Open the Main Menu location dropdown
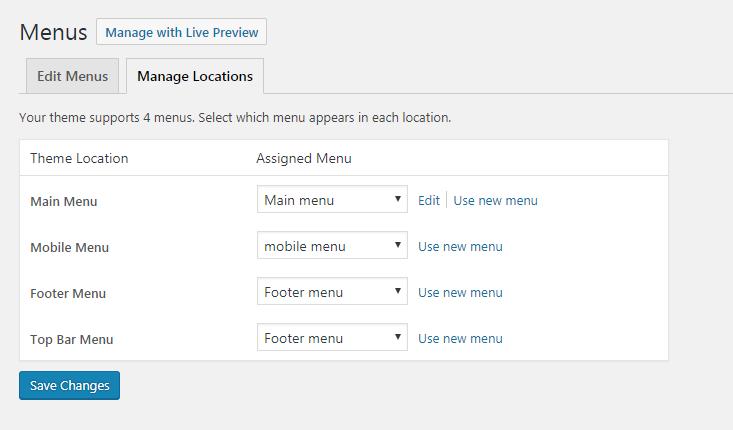The width and height of the screenshot is (733, 430). click(331, 200)
